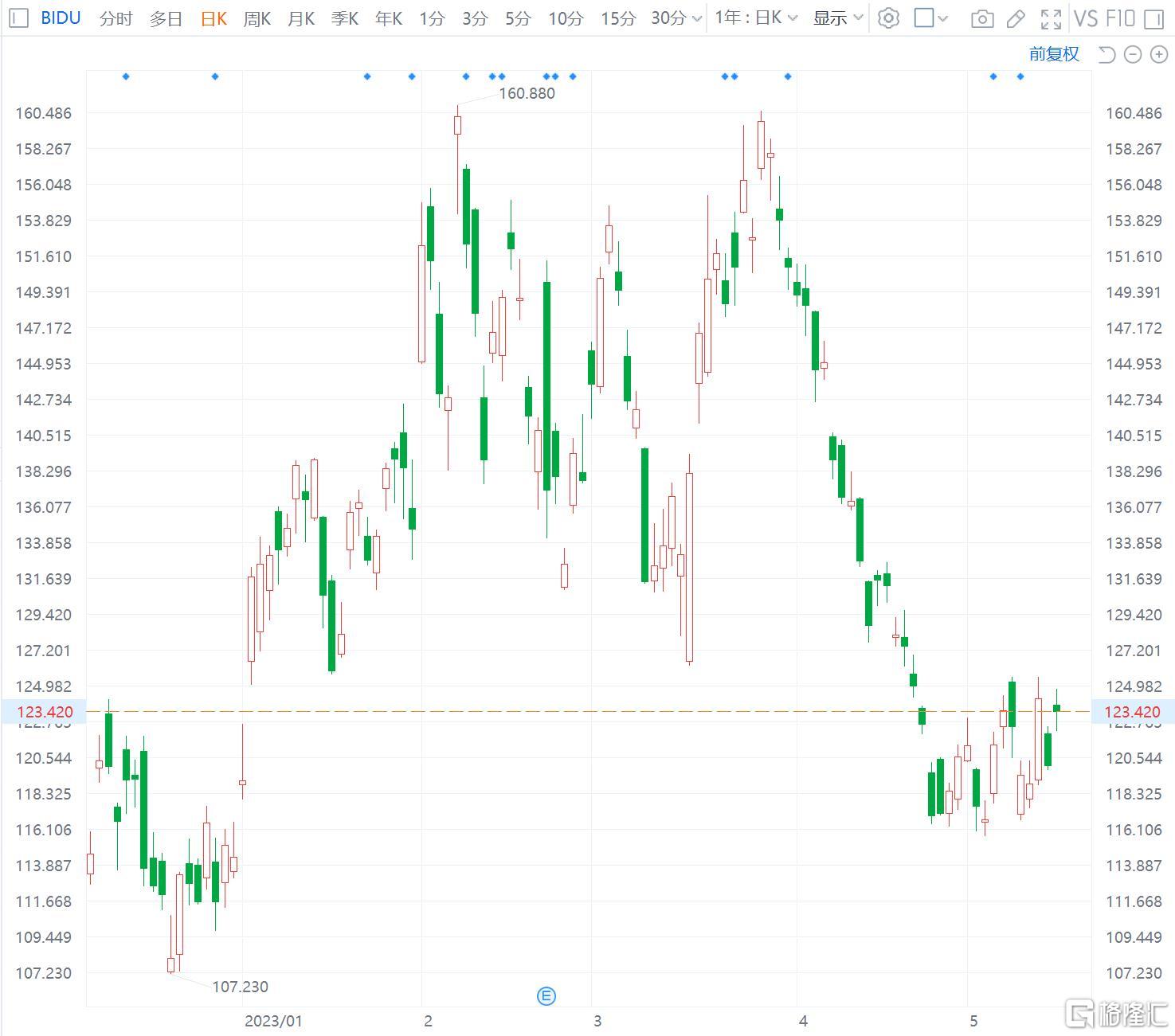
Task: Select the 1分 one-minute interval
Action: 432,18
